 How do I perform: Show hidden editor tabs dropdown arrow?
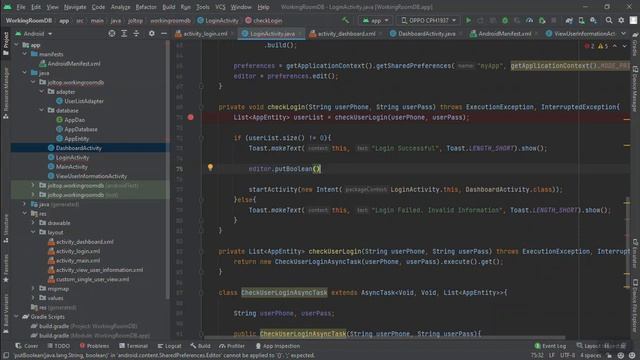pos(623,33)
